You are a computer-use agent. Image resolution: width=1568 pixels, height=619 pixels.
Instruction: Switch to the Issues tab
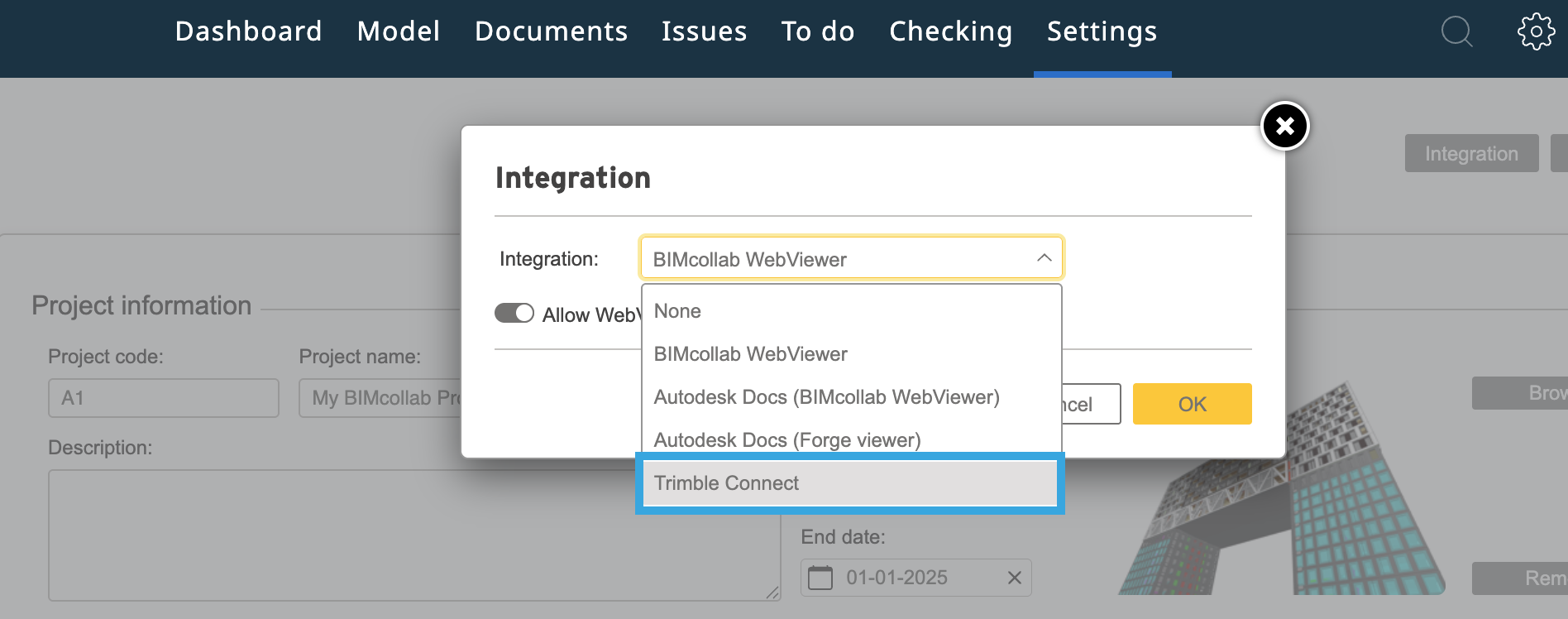(705, 31)
